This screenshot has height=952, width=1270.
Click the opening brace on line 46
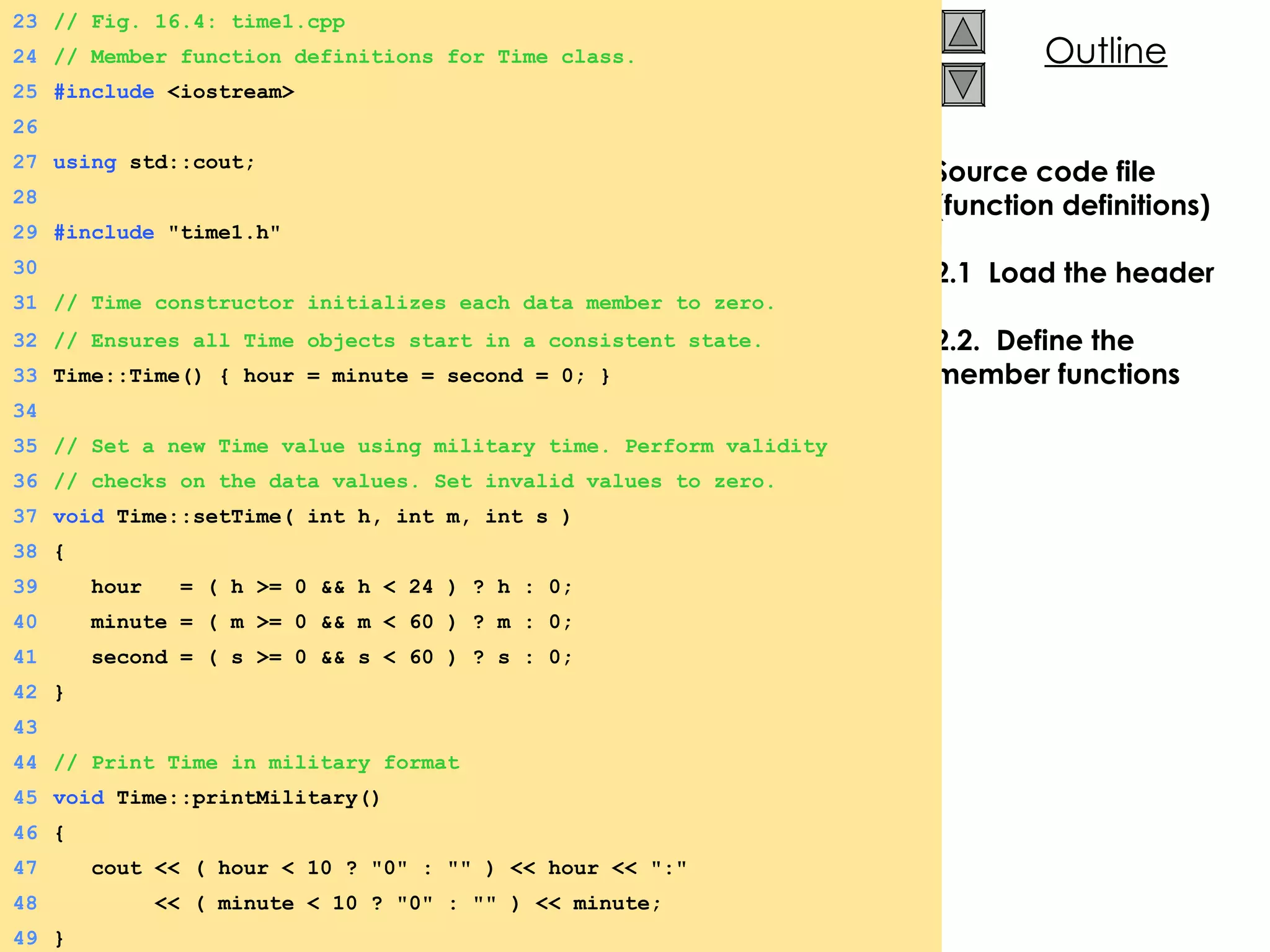(60, 834)
